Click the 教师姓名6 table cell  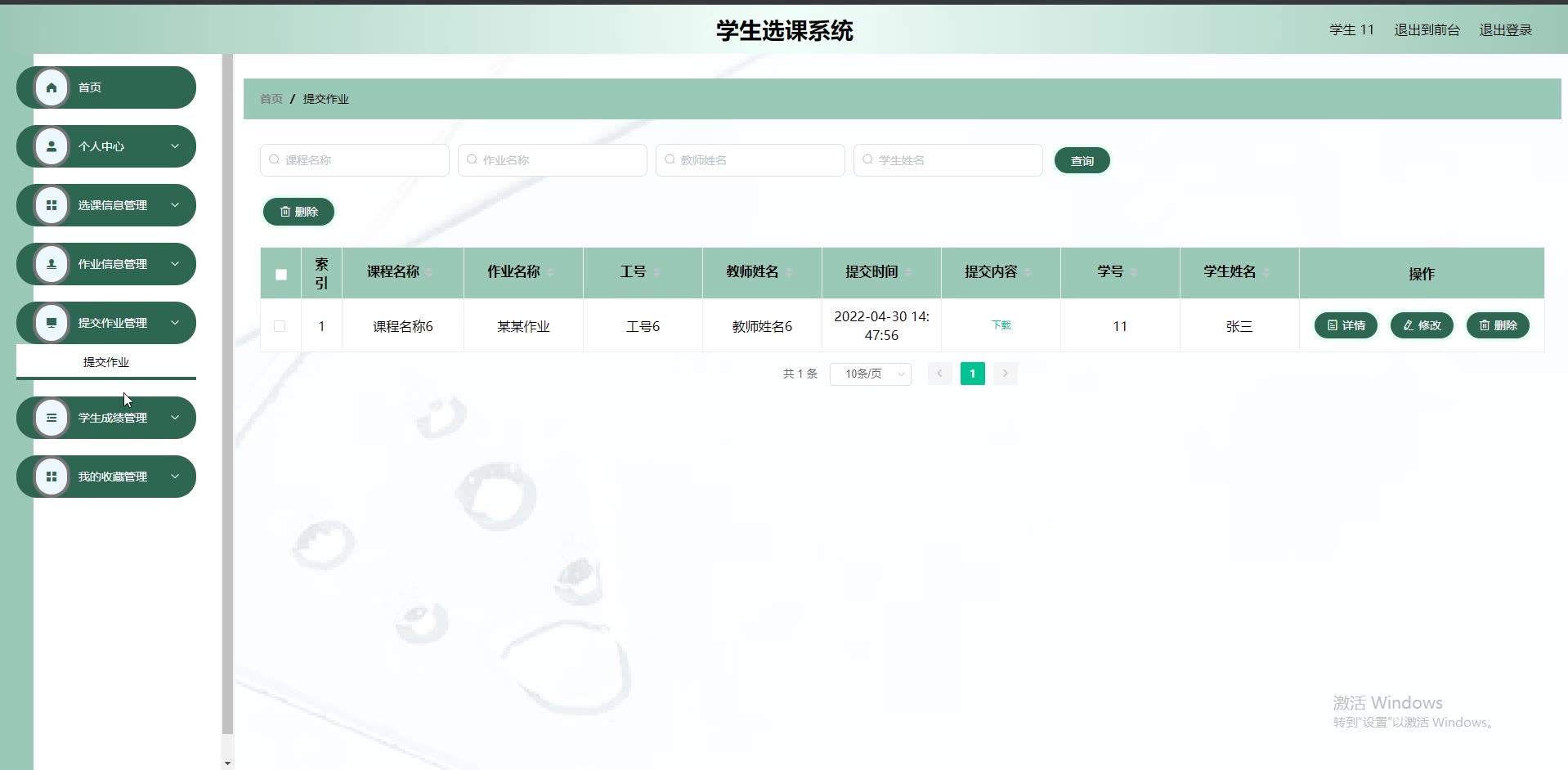click(762, 326)
